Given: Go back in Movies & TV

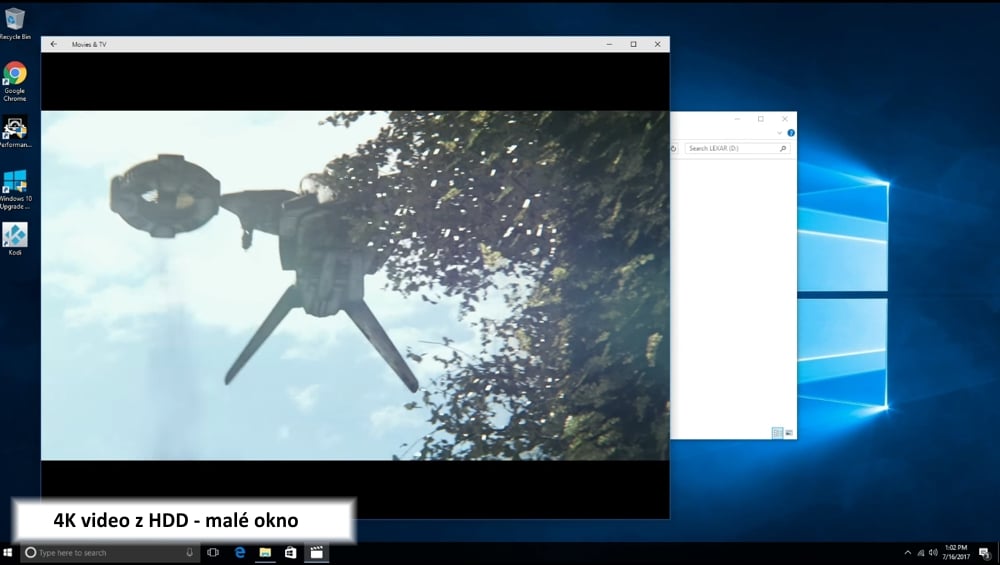Looking at the screenshot, I should click(x=54, y=44).
